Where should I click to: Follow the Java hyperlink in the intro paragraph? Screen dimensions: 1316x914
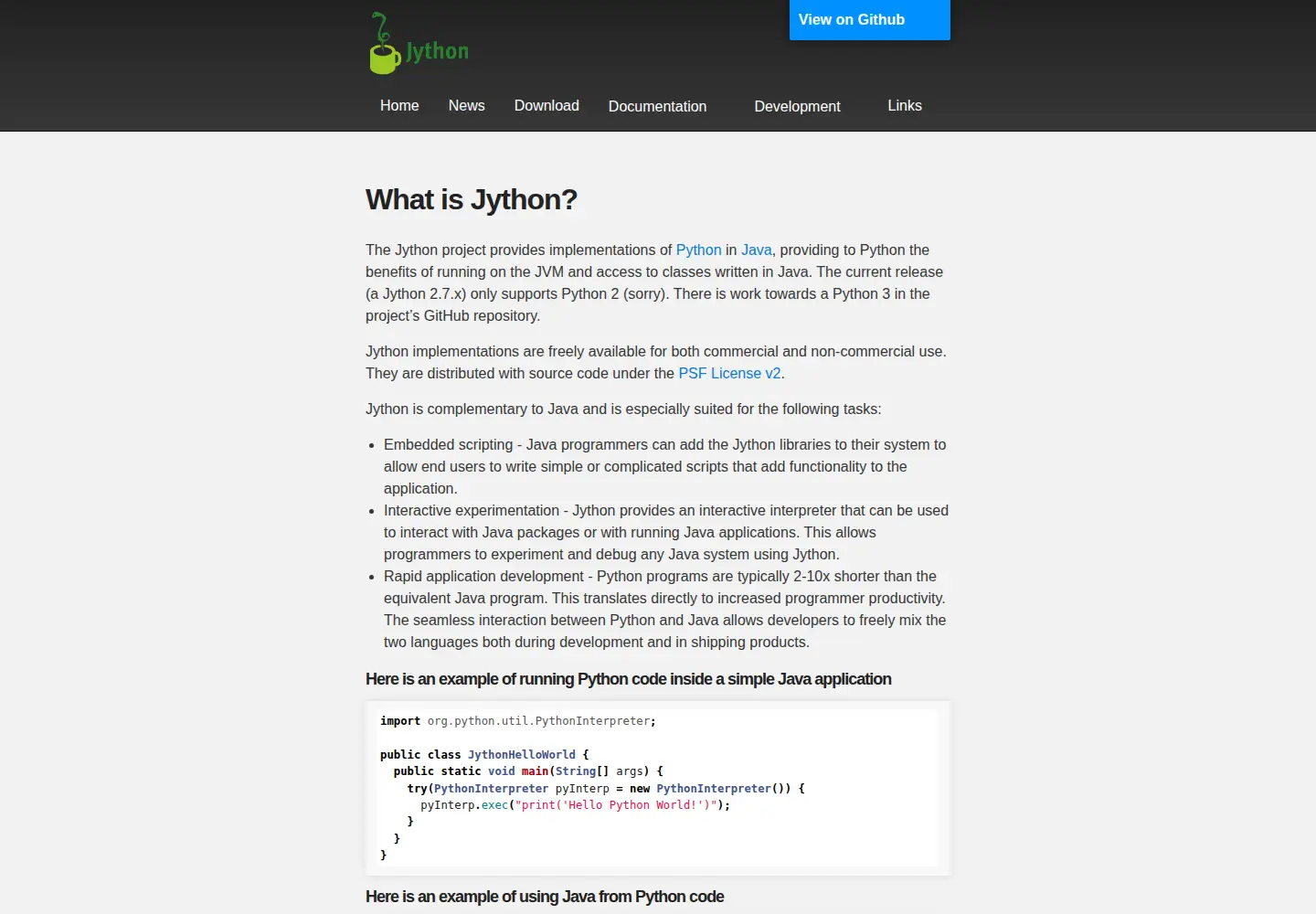756,250
